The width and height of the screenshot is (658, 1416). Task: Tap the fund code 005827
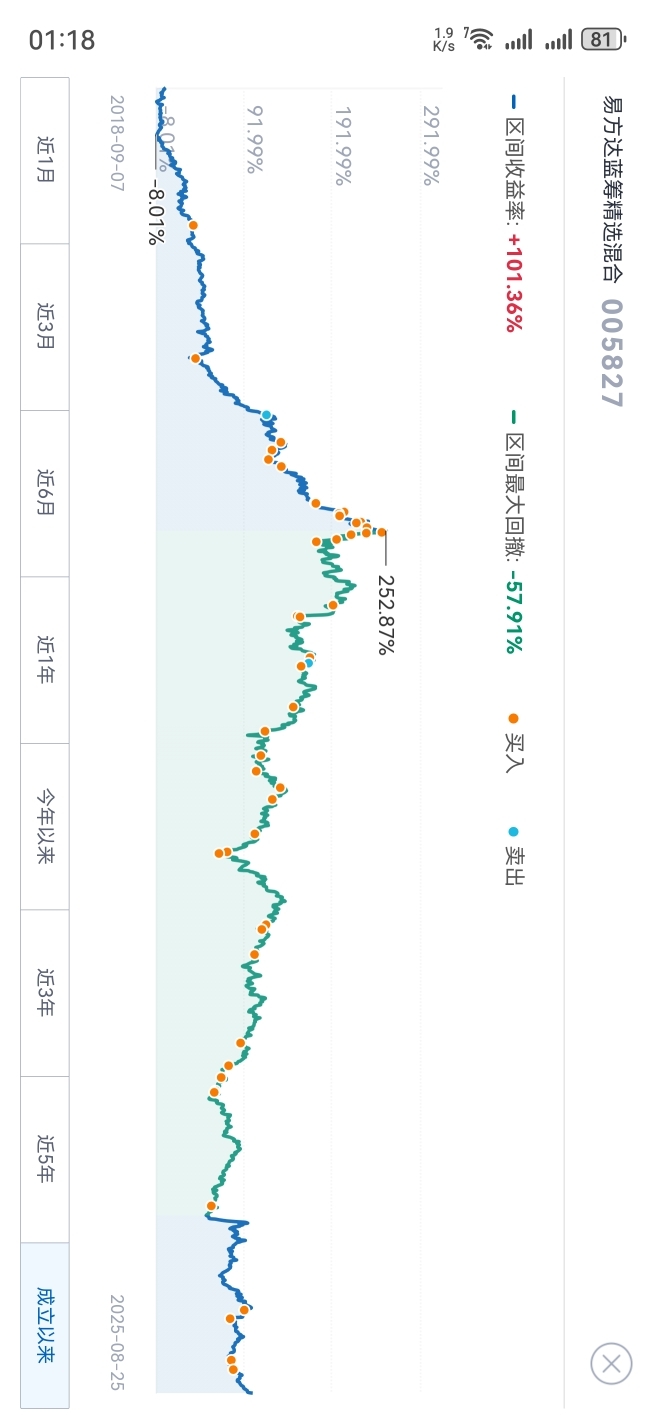pos(611,353)
